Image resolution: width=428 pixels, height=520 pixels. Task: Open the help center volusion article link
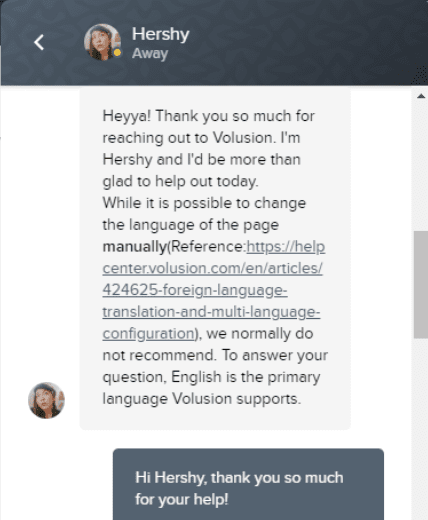214,290
